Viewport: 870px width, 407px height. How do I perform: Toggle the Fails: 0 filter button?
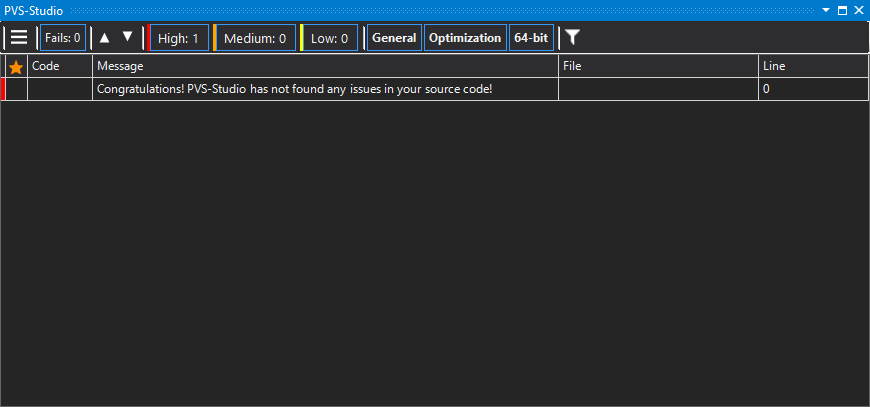[63, 38]
